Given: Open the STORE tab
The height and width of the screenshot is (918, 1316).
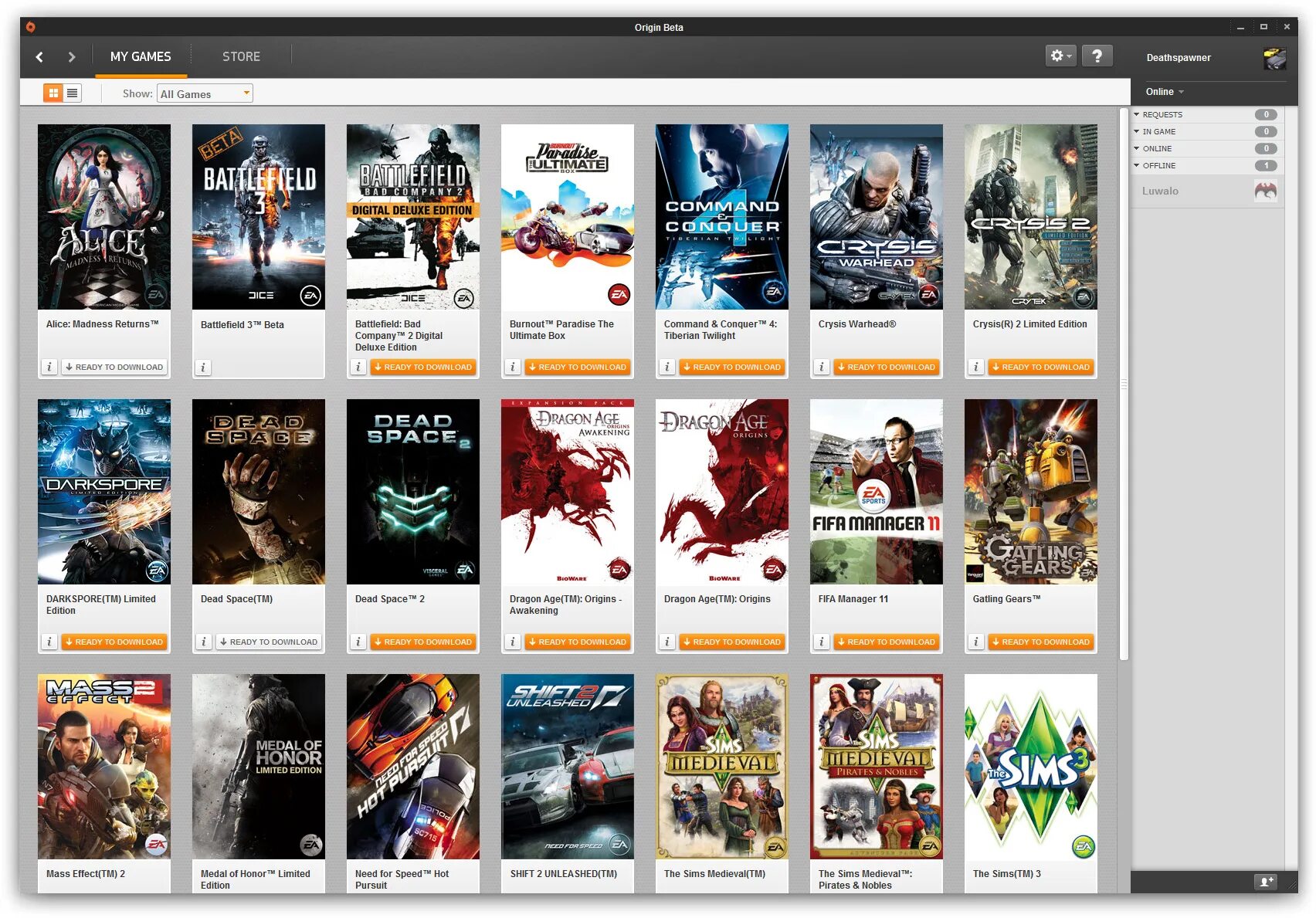Looking at the screenshot, I should tap(241, 56).
